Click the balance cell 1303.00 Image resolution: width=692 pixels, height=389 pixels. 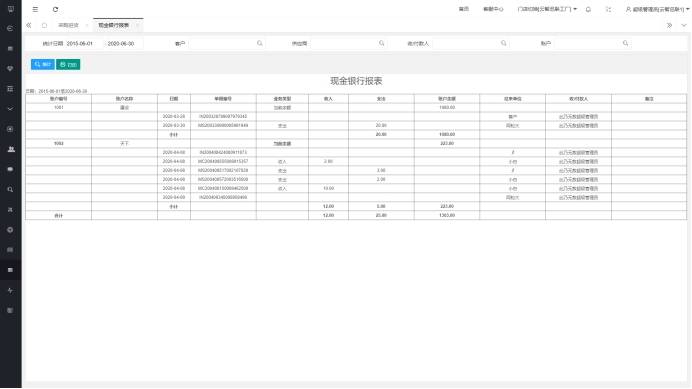447,215
